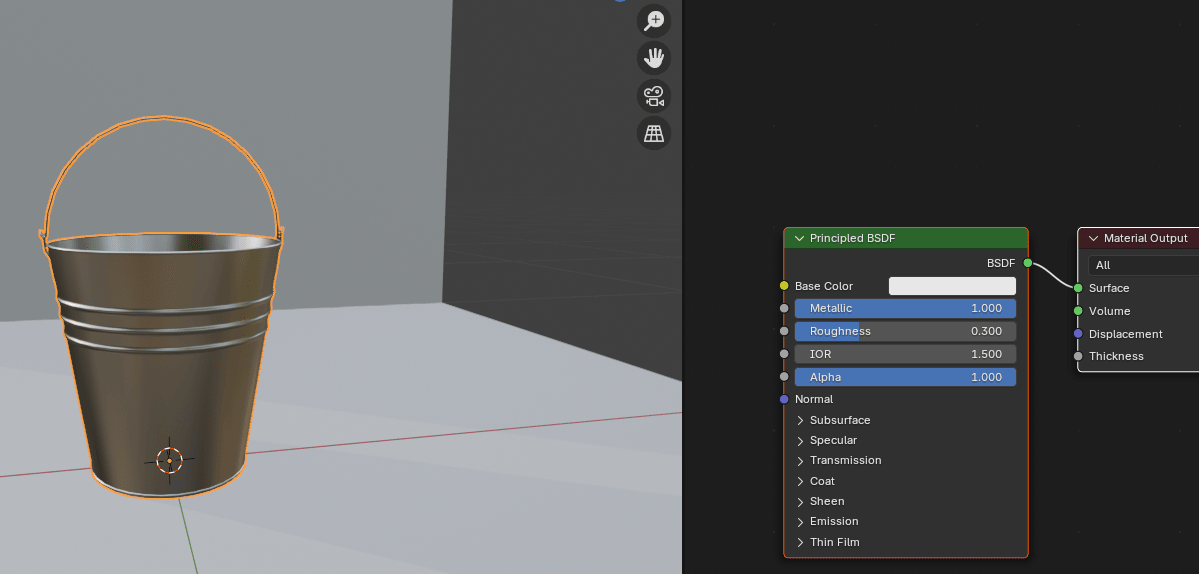Switch perspective/orthographic with the grid icon
Viewport: 1199px width, 574px height.
(x=654, y=133)
